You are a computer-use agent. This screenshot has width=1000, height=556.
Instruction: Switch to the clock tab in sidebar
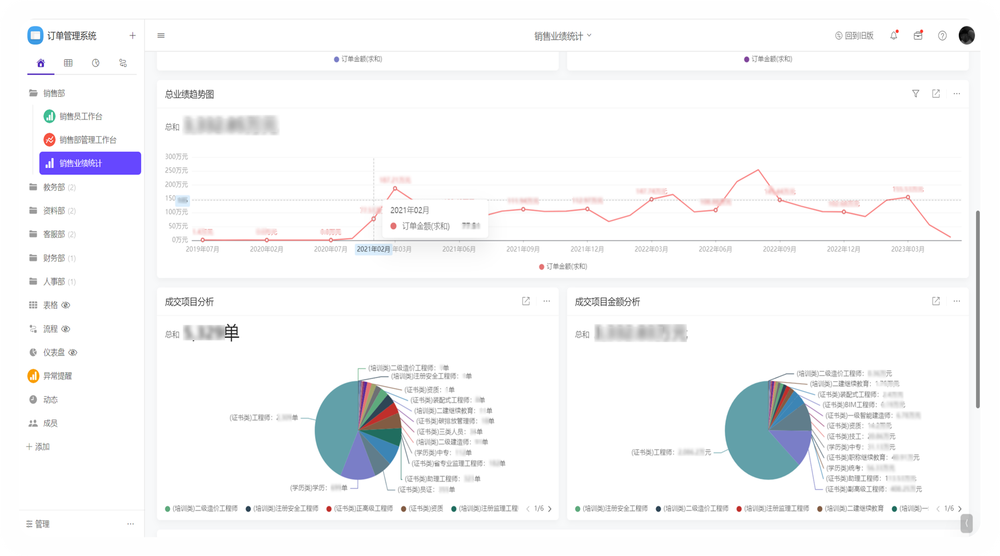96,63
